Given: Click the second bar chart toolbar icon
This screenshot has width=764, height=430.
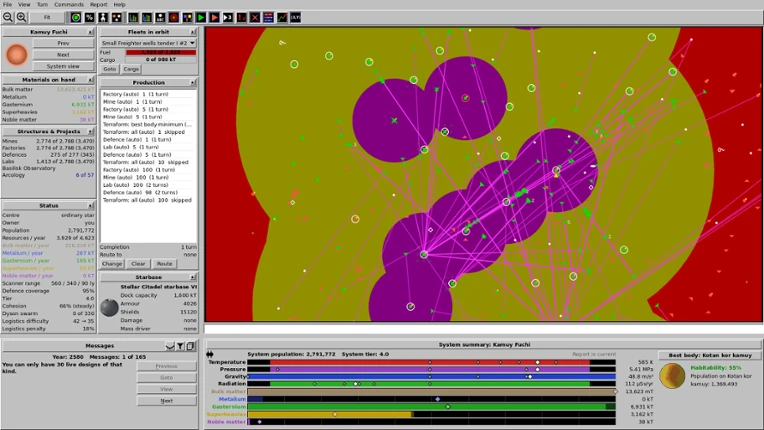Looking at the screenshot, I should (146, 18).
